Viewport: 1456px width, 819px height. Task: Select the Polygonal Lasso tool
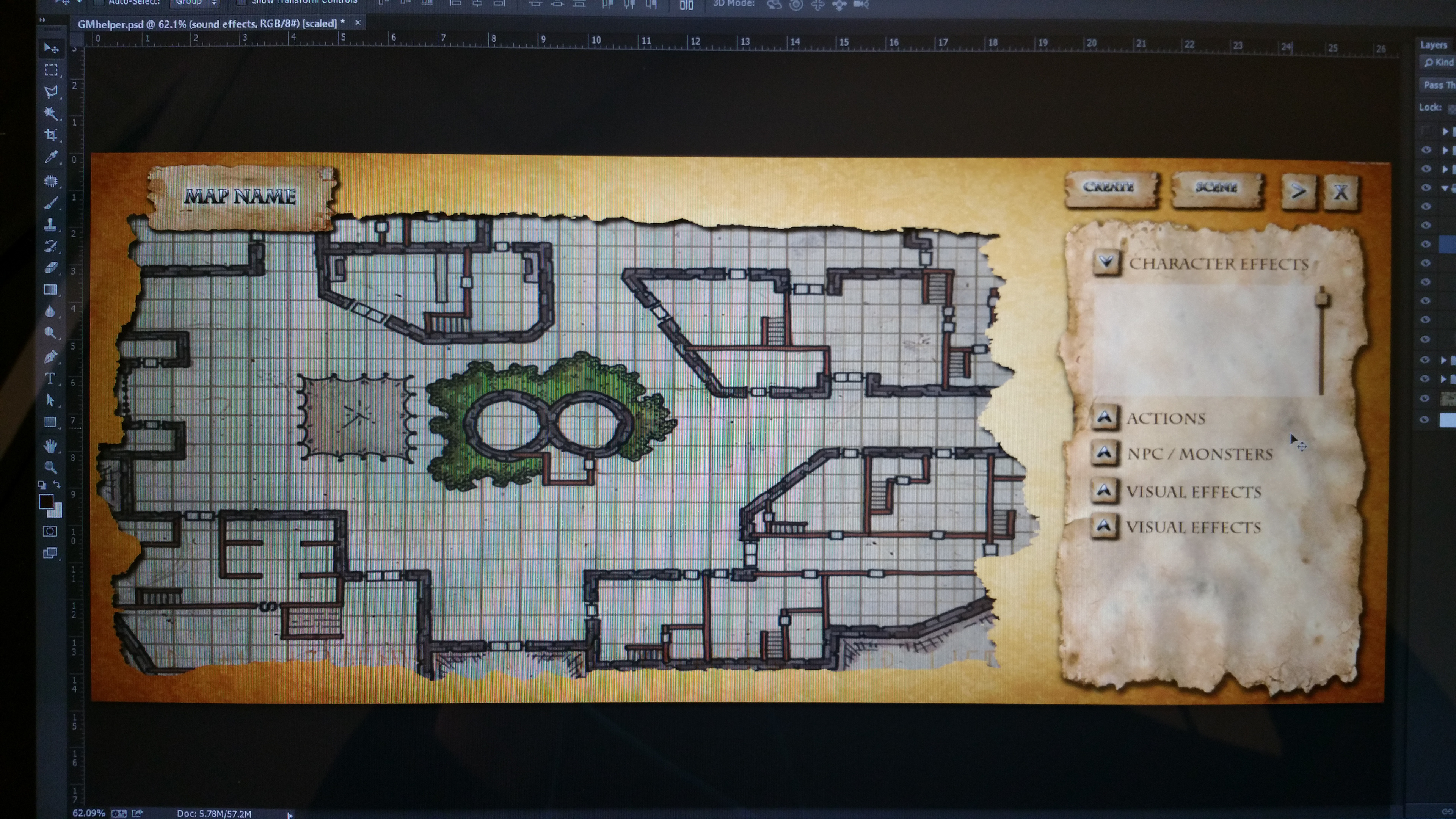point(51,91)
